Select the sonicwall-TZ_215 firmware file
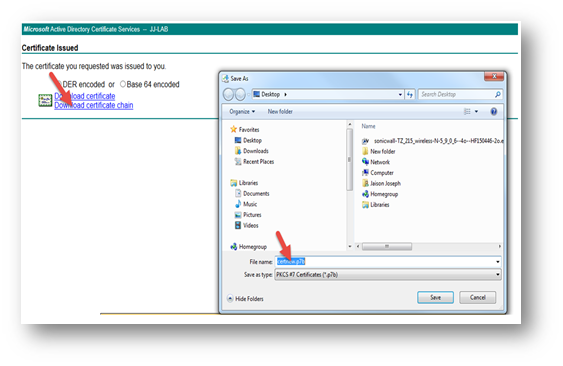The width and height of the screenshot is (563, 366). click(x=433, y=141)
